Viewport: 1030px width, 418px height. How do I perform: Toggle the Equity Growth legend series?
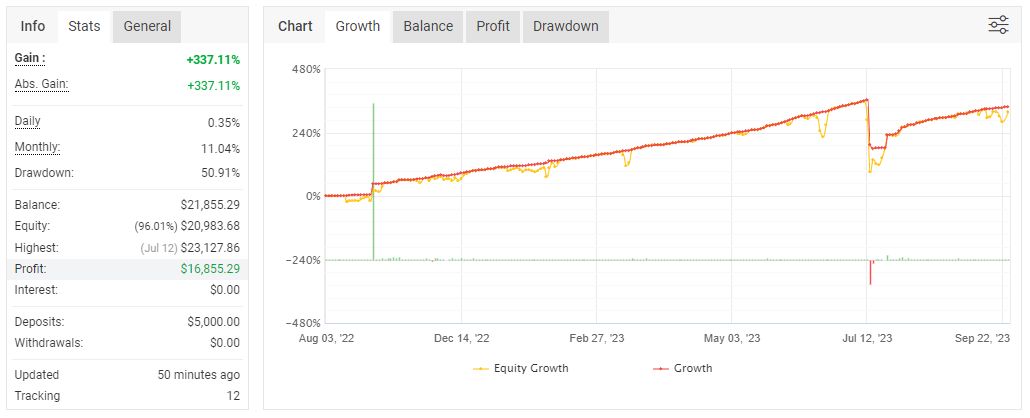(x=521, y=368)
